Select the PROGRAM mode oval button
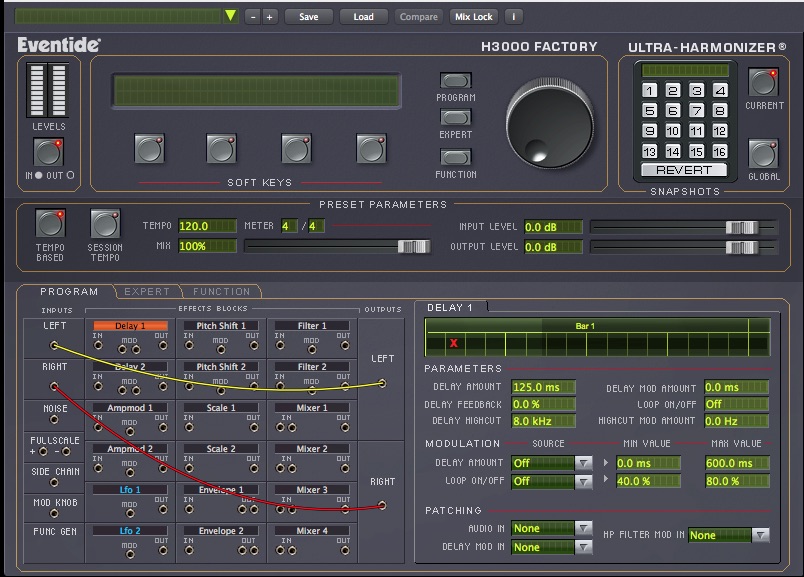Viewport: 804px width, 577px height. 455,81
